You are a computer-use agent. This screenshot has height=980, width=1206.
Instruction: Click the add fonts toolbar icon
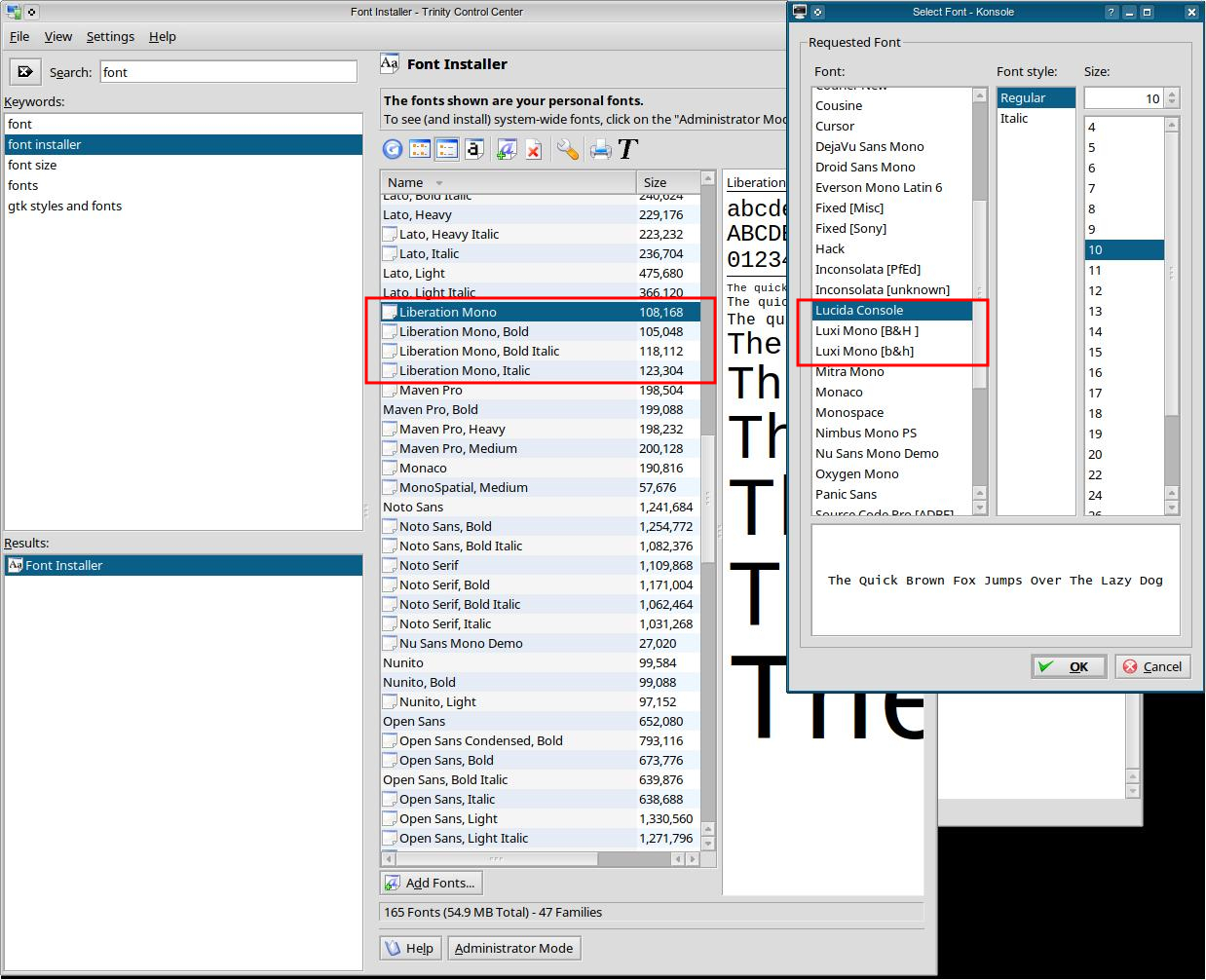click(x=506, y=149)
